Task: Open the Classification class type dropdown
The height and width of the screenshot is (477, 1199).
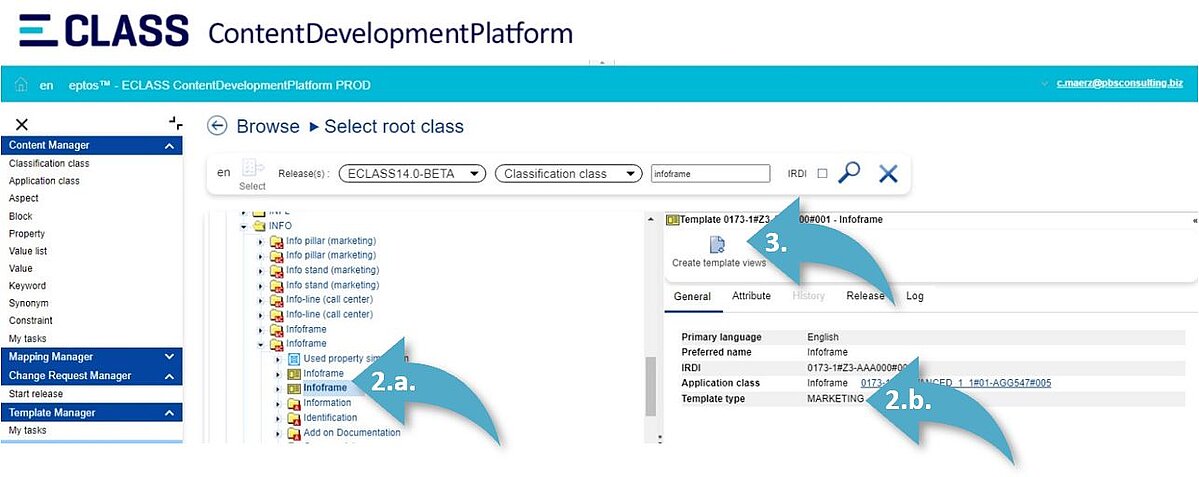Action: [567, 173]
